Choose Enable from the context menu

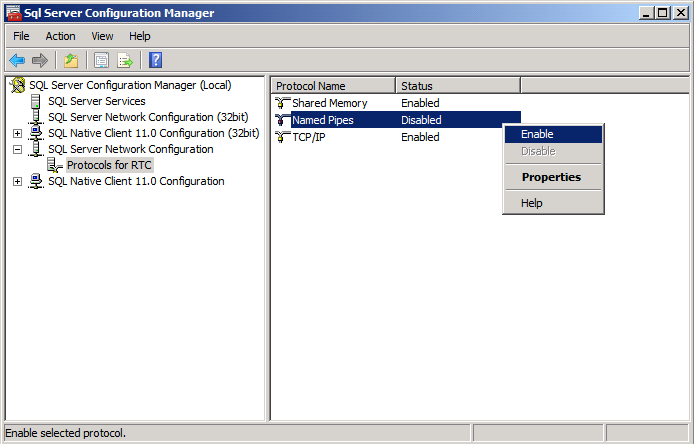pyautogui.click(x=553, y=134)
